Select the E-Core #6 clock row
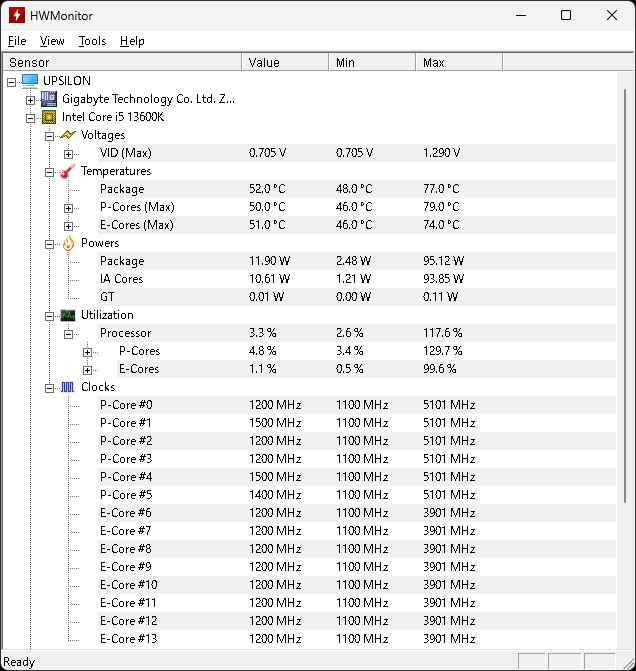Screen dimensions: 636x671 (357, 513)
